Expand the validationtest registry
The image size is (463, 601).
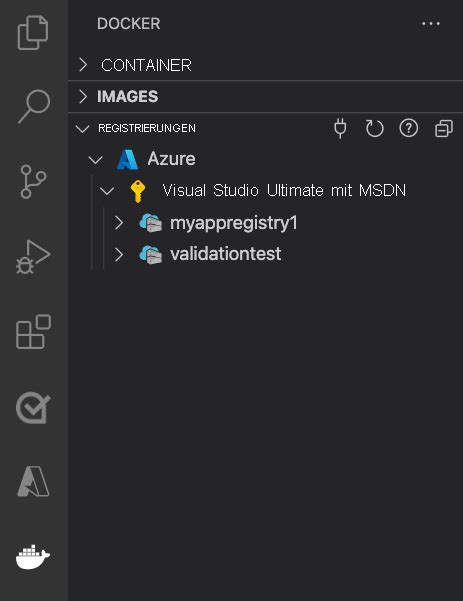tap(119, 254)
